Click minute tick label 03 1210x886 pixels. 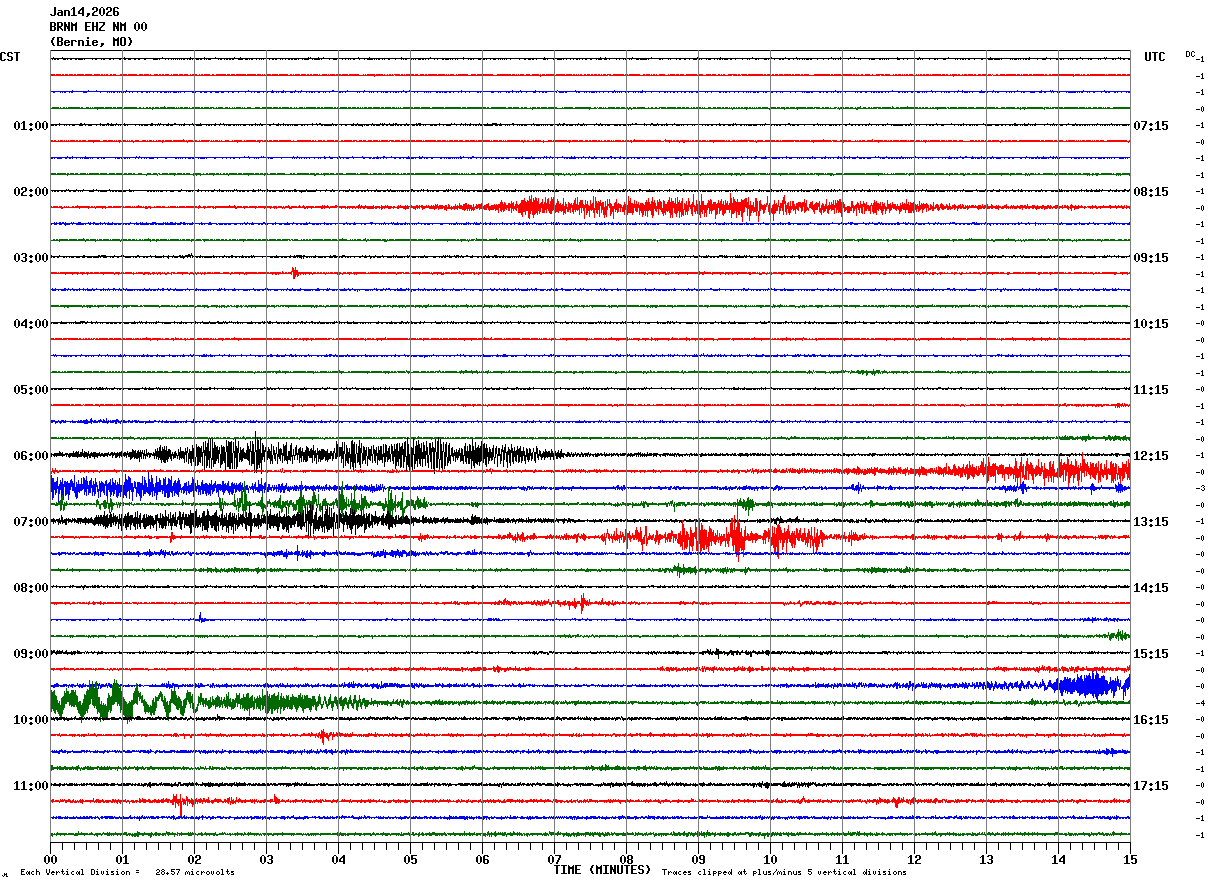click(266, 859)
